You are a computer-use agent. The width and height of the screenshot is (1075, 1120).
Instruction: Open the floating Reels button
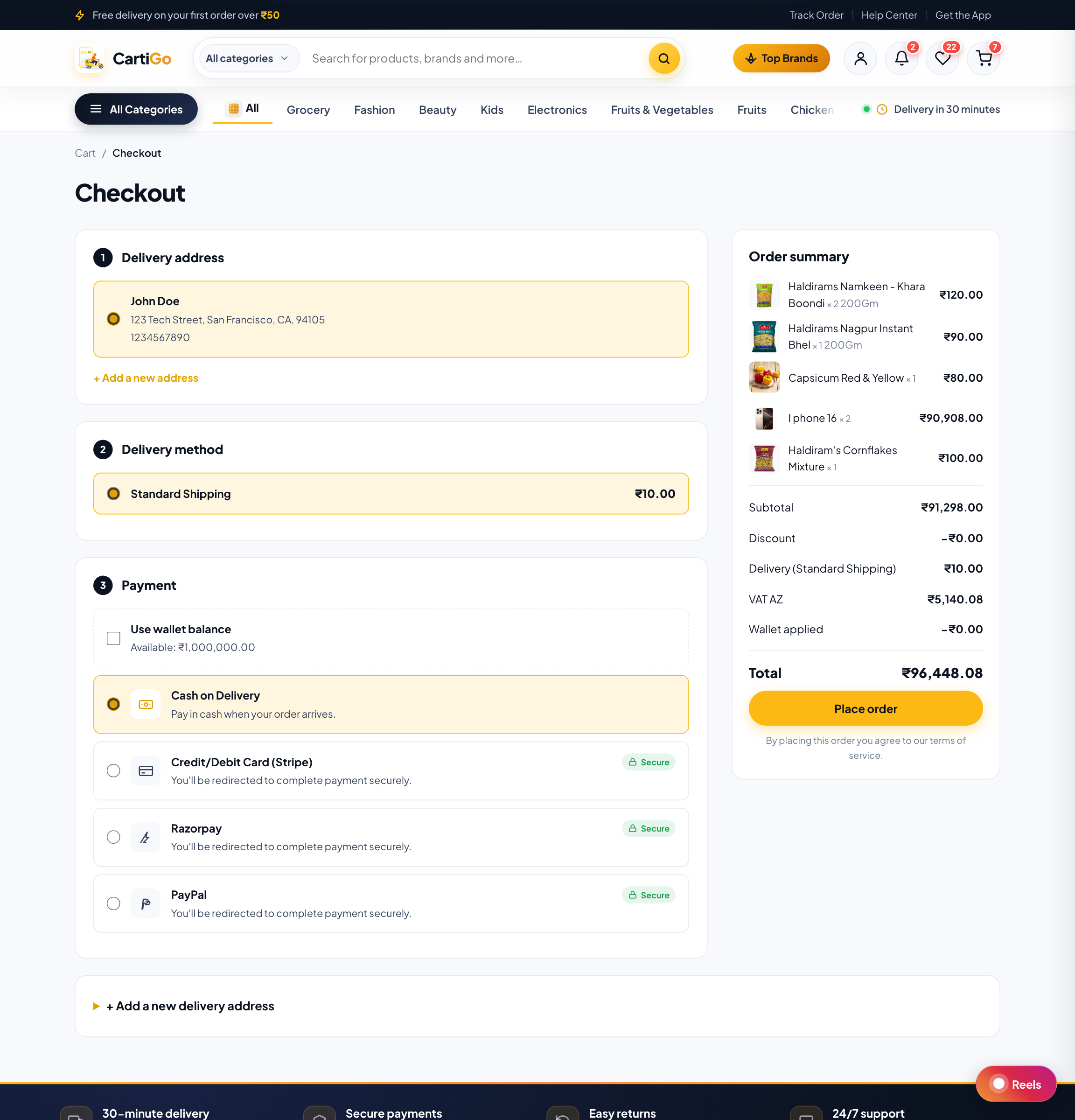1016,1084
